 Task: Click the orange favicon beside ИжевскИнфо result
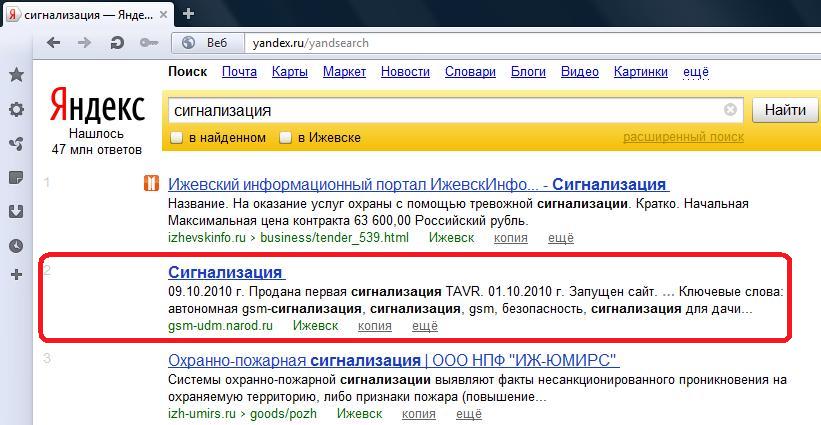(x=151, y=183)
